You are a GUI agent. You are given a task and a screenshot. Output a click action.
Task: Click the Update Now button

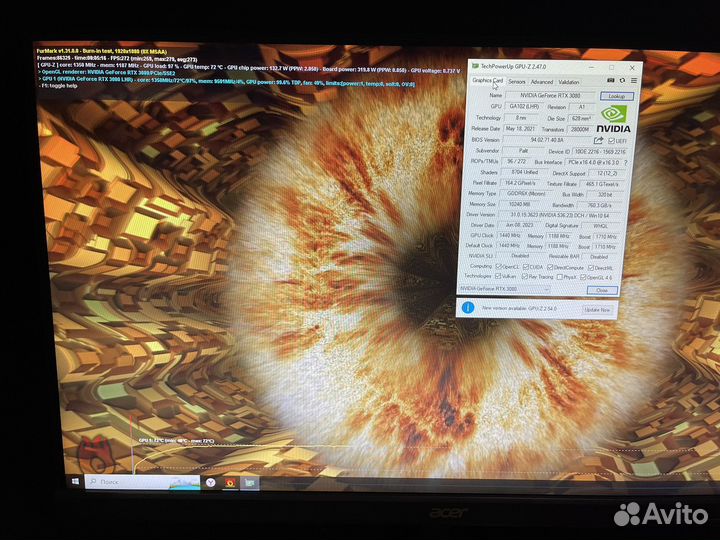597,310
